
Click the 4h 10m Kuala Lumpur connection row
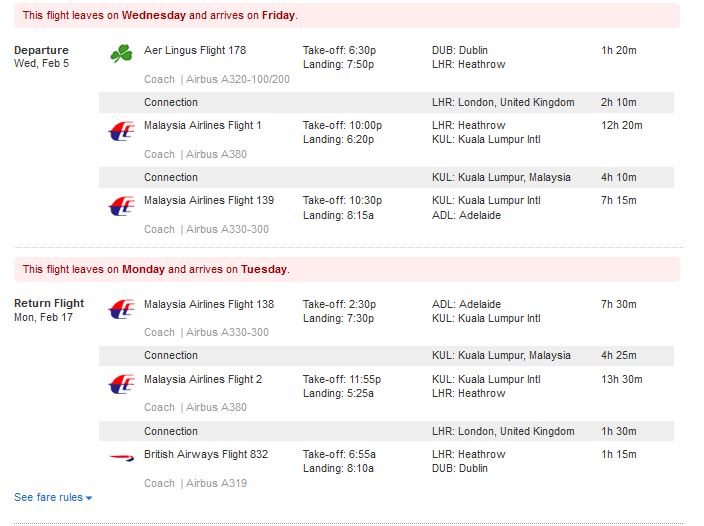[x=386, y=177]
